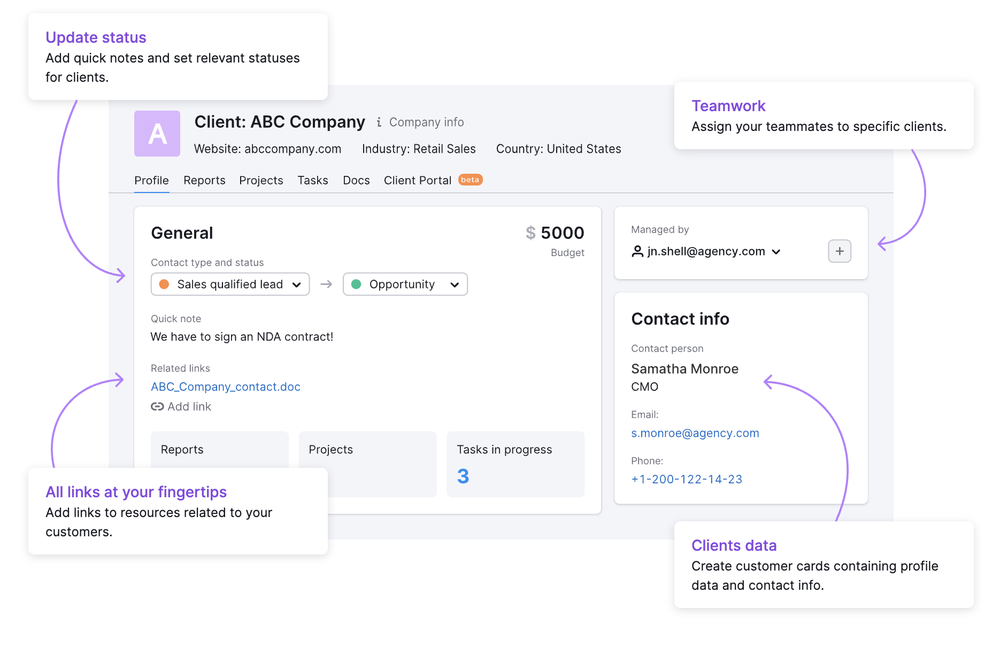
Task: Click the arrow between the status dropdowns
Action: [x=325, y=284]
